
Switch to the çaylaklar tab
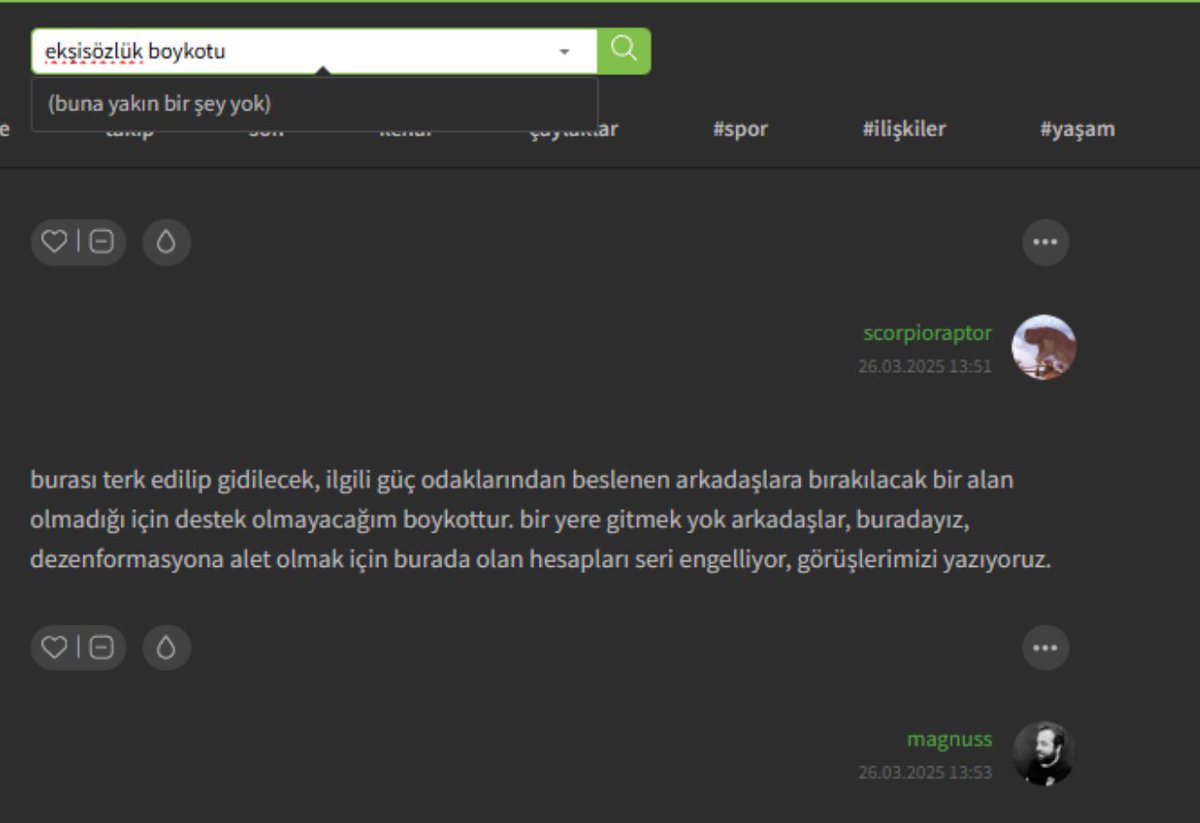point(573,130)
